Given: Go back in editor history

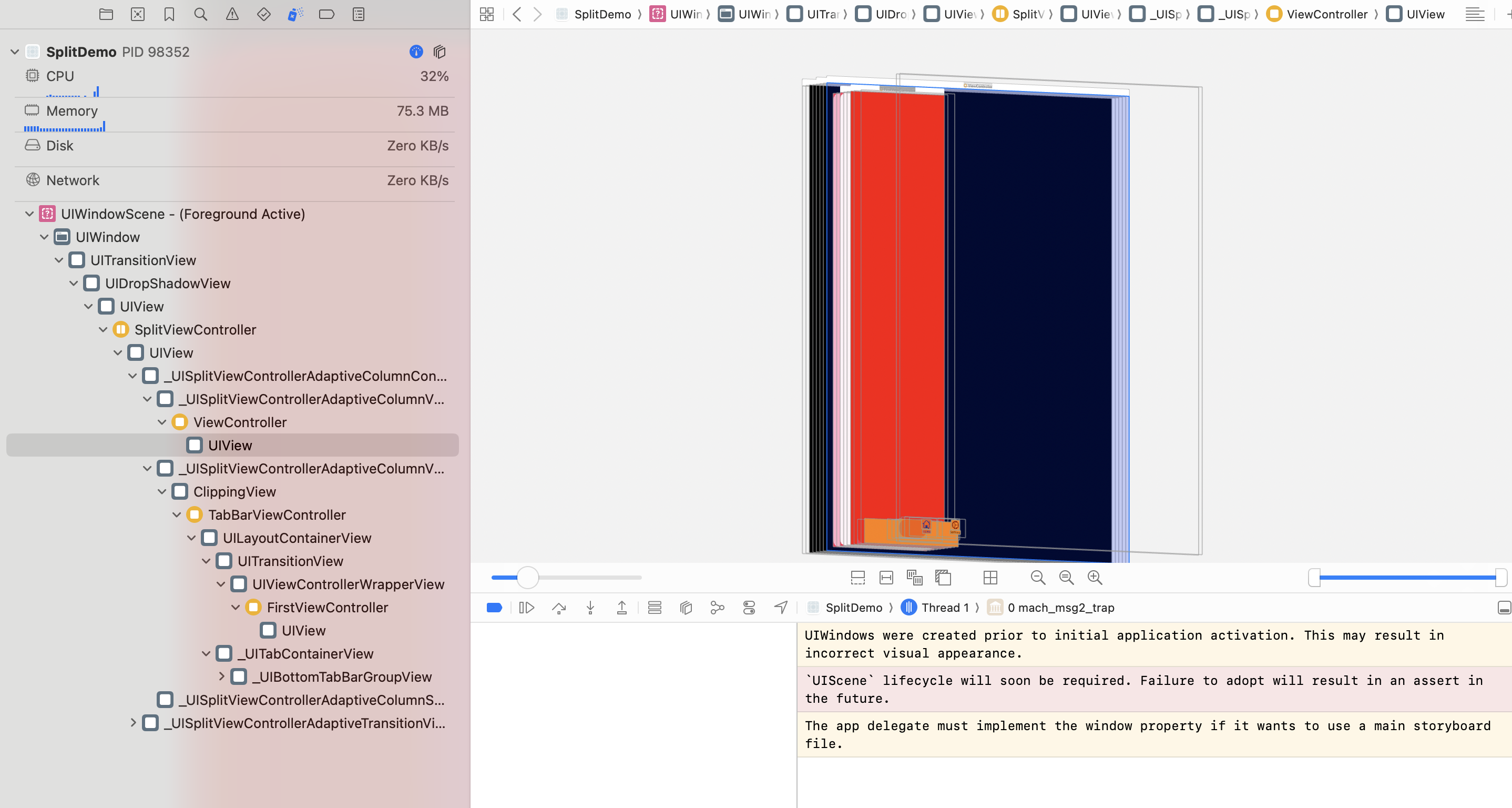Looking at the screenshot, I should click(516, 14).
